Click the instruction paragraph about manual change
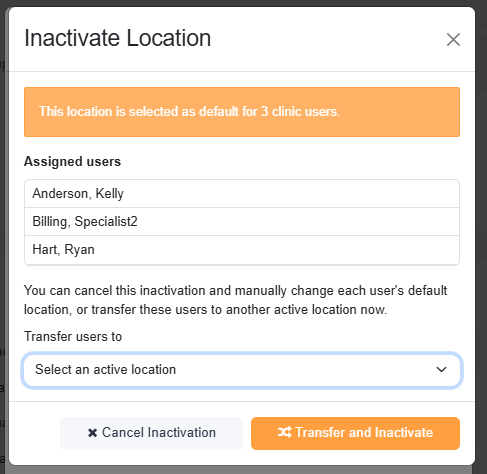487x474 pixels. pos(235,300)
